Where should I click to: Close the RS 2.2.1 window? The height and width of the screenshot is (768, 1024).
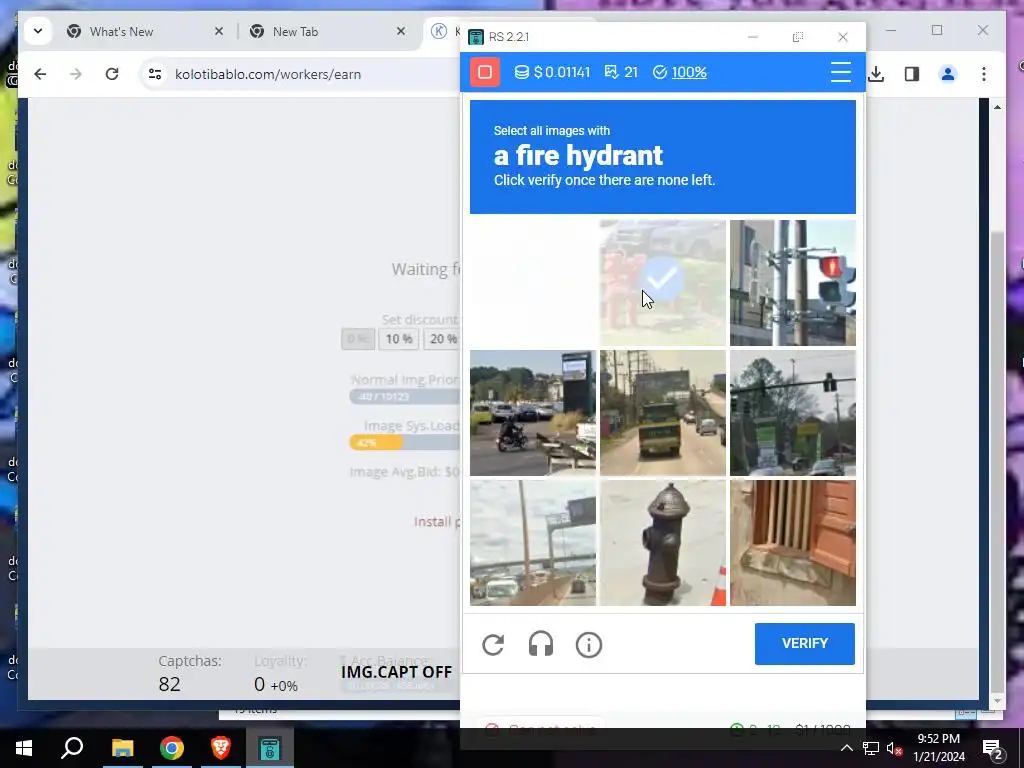(x=843, y=37)
